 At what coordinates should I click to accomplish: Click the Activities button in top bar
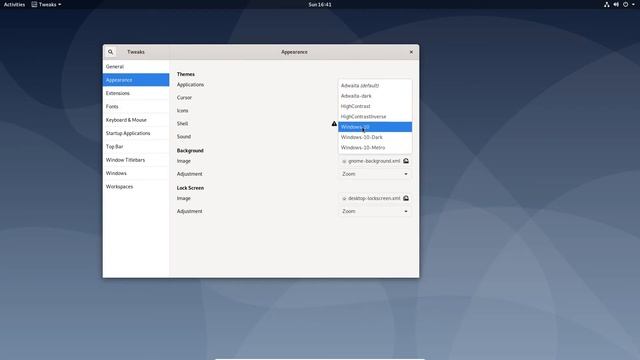pyautogui.click(x=14, y=4)
